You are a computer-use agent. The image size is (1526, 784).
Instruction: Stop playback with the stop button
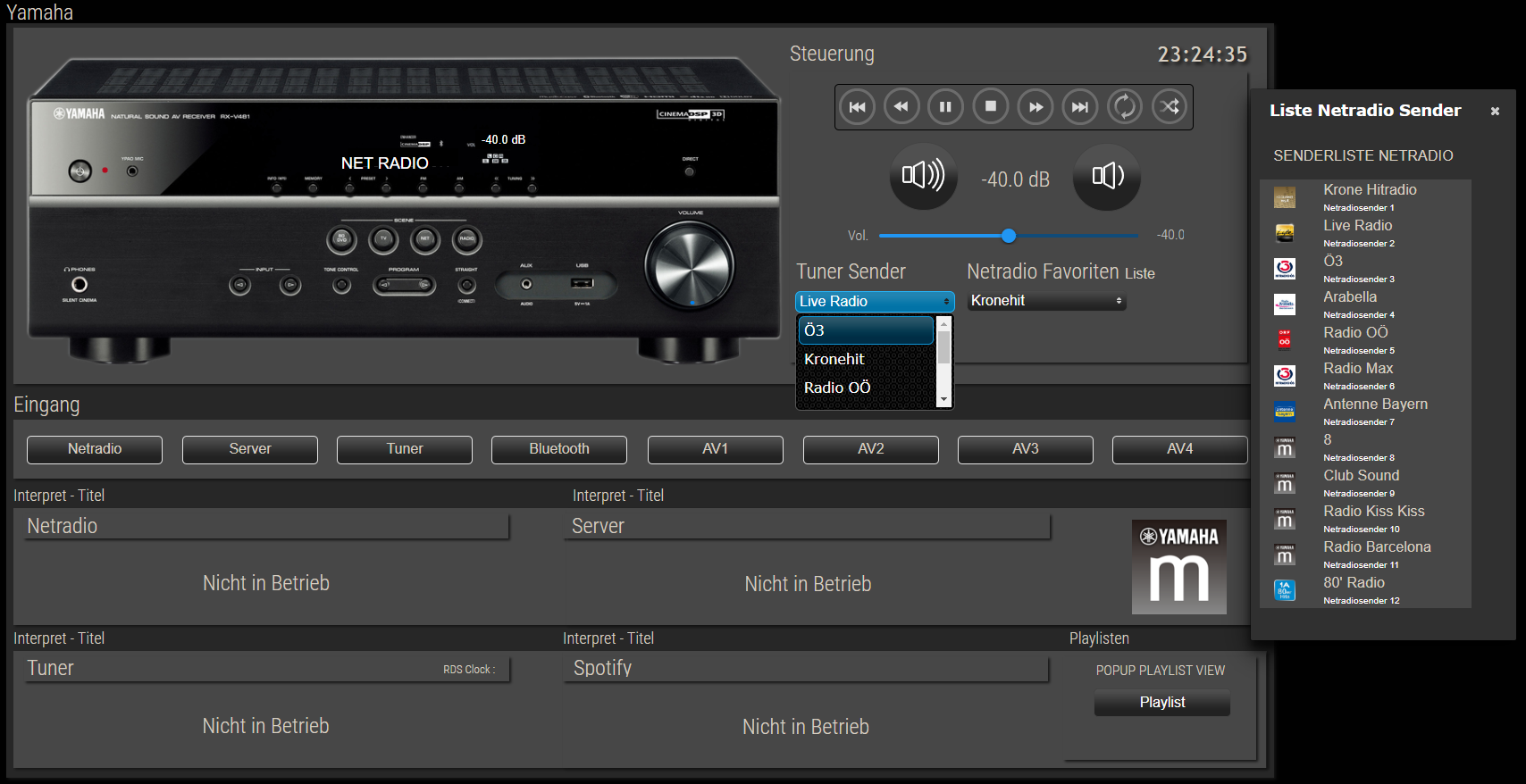click(990, 107)
